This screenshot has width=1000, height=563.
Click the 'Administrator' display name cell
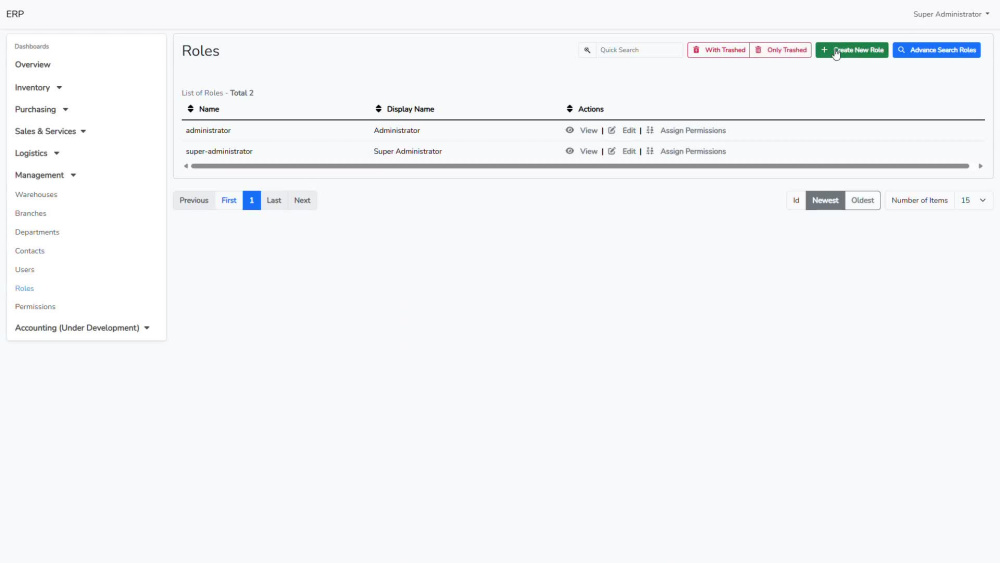(x=397, y=130)
